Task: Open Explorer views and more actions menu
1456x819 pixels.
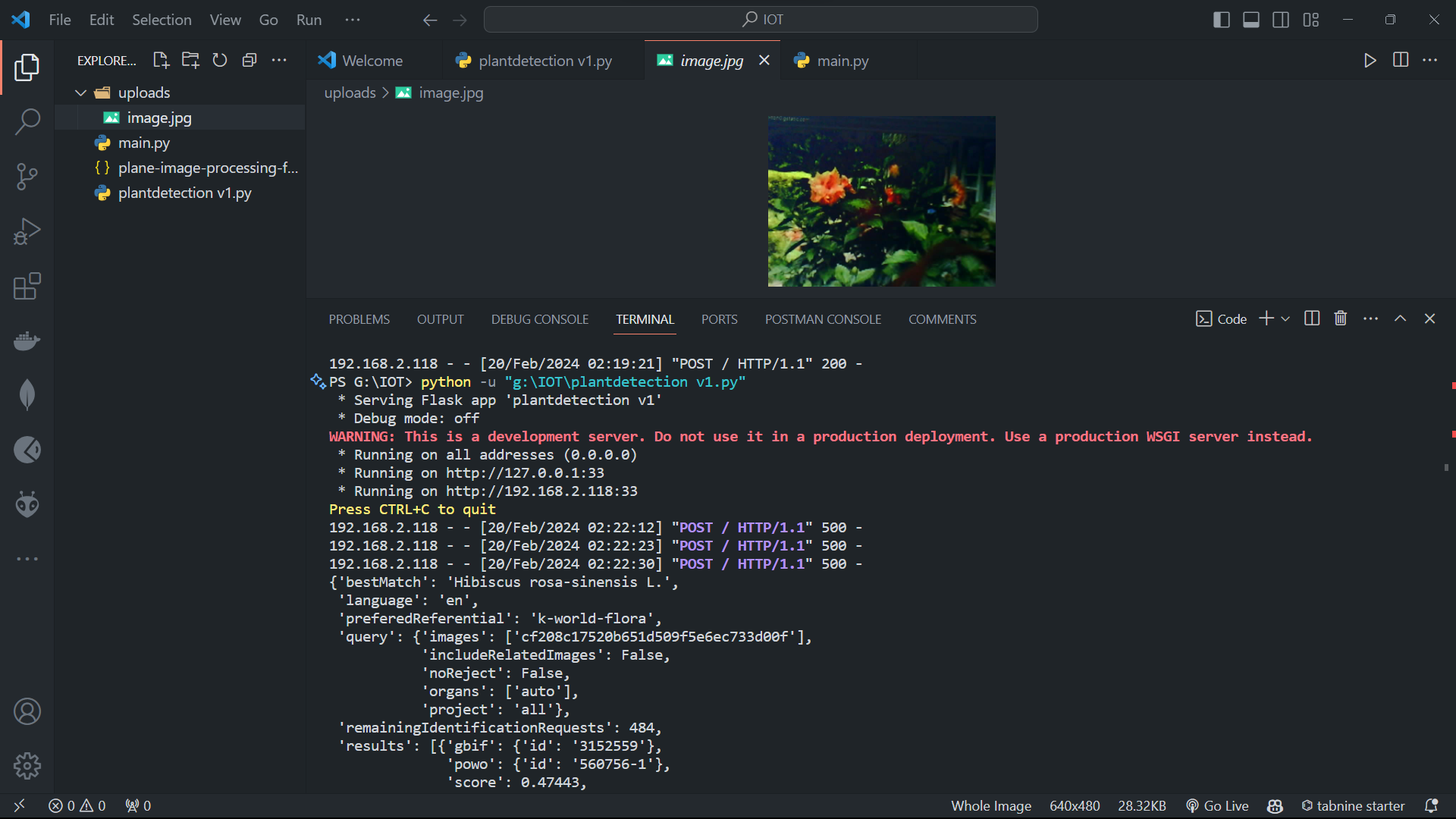Action: pyautogui.click(x=279, y=61)
